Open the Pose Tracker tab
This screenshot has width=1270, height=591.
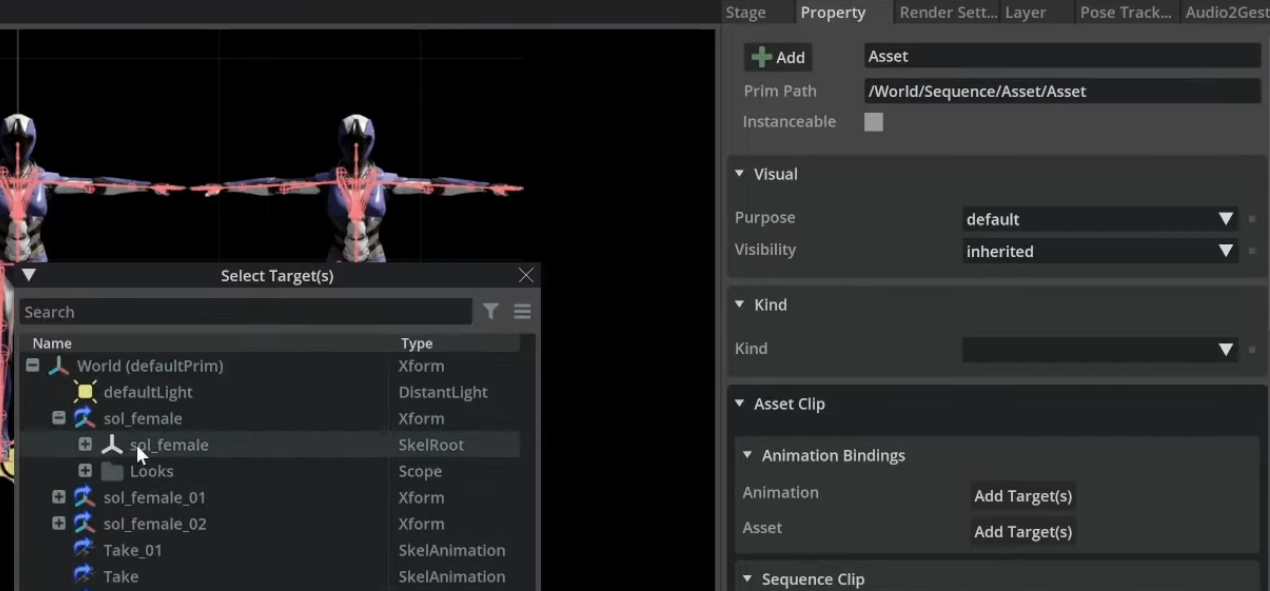point(1125,12)
